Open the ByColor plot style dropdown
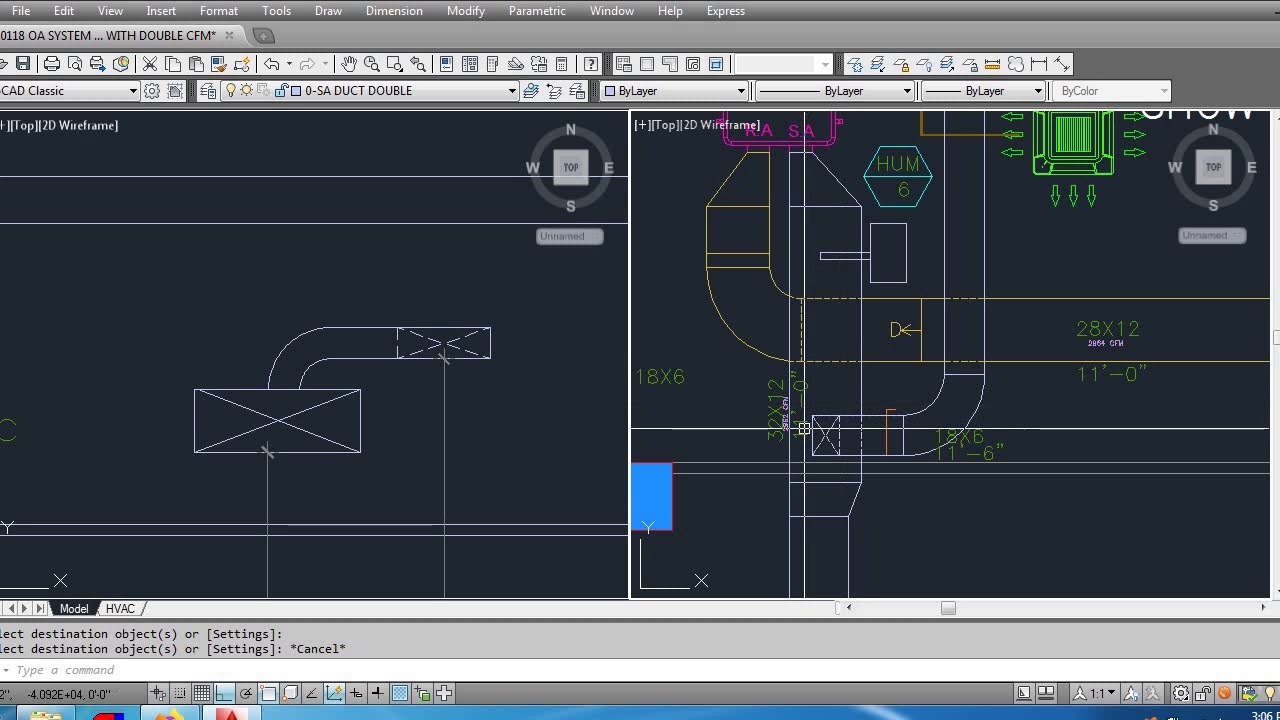The image size is (1280, 720). point(1111,91)
